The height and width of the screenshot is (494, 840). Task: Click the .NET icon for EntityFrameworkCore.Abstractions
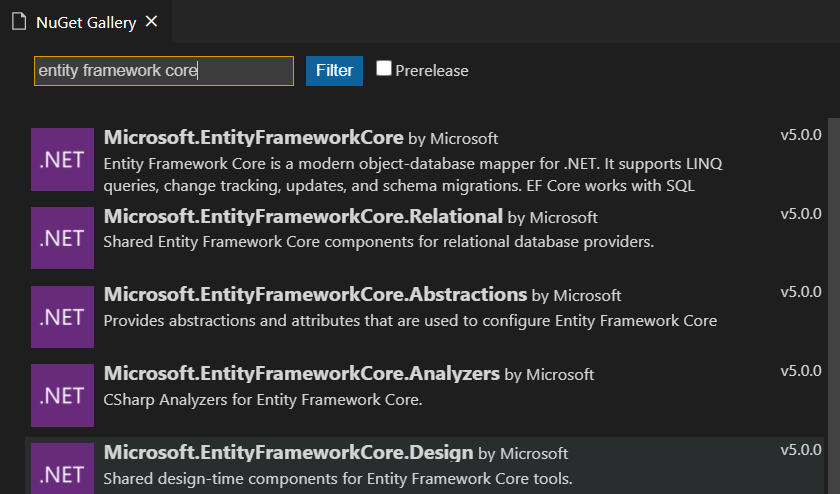click(62, 317)
